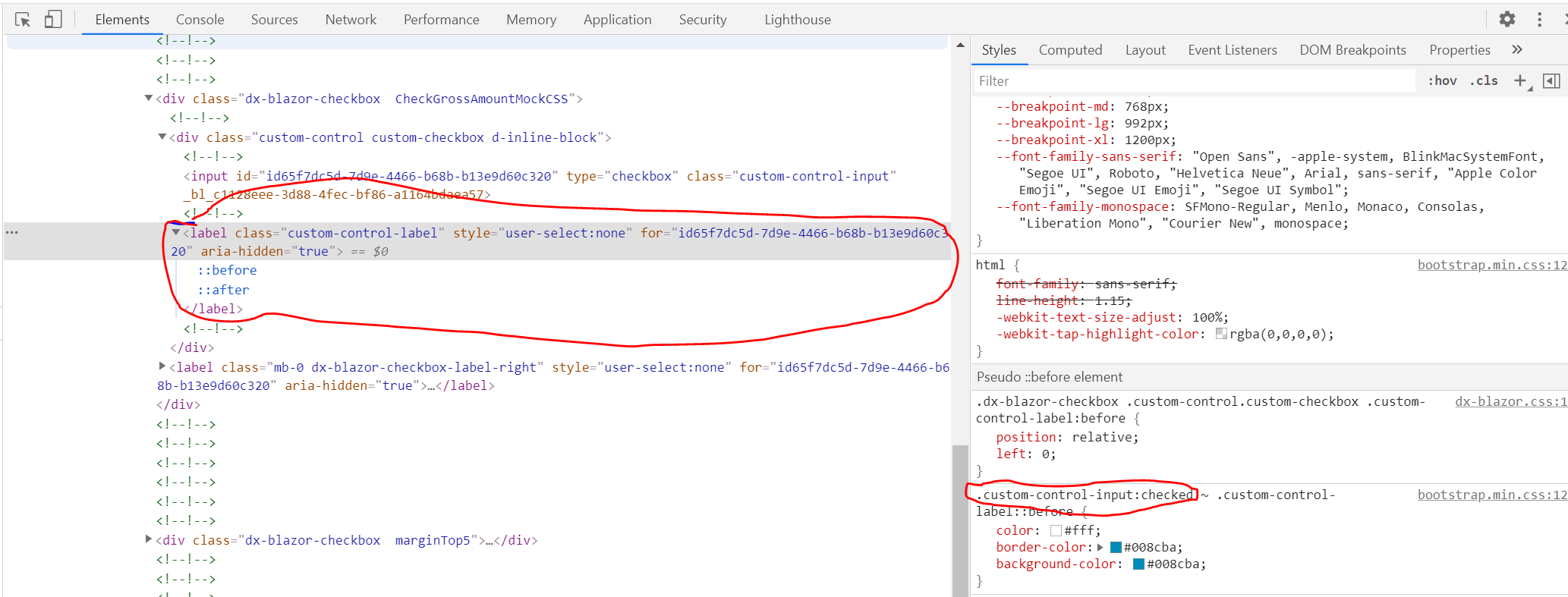The image size is (1568, 597).
Task: Switch to the Console tab
Action: tap(200, 20)
